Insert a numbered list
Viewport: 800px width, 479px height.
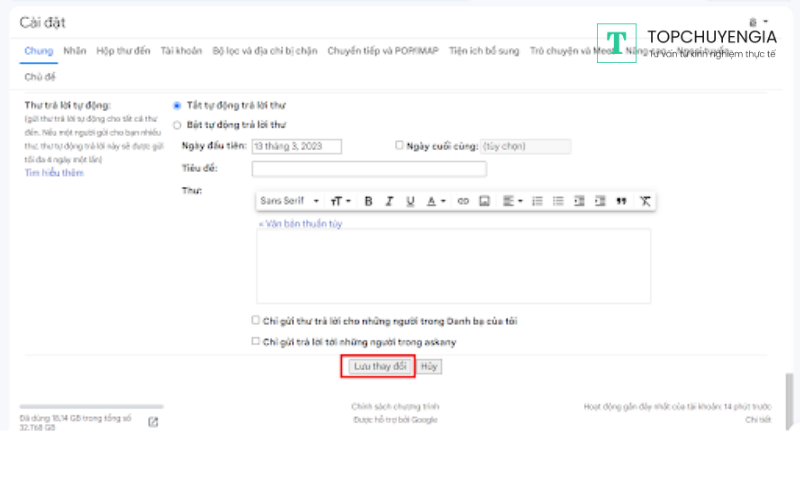click(537, 201)
